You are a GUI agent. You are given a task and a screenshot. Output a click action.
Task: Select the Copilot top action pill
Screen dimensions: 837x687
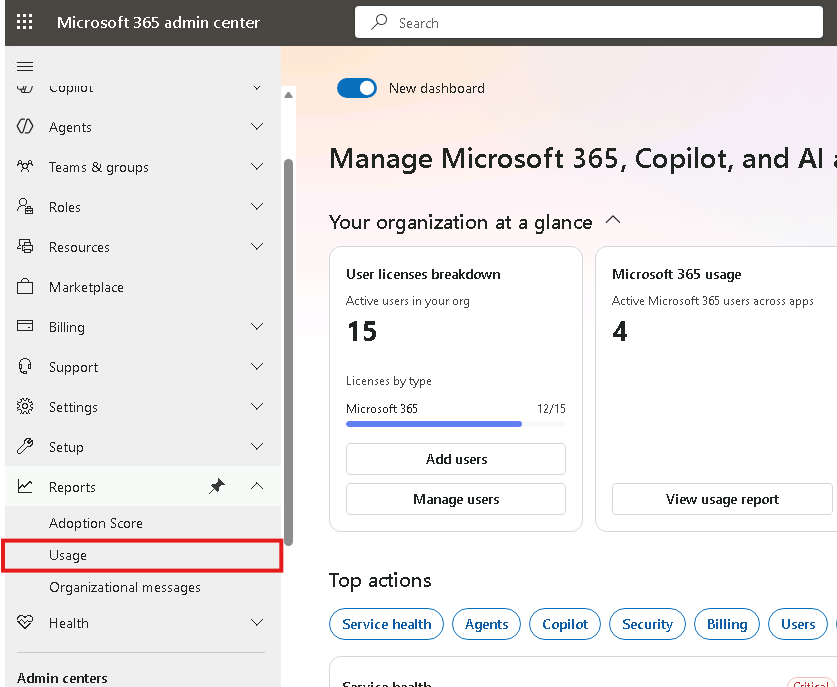point(565,624)
